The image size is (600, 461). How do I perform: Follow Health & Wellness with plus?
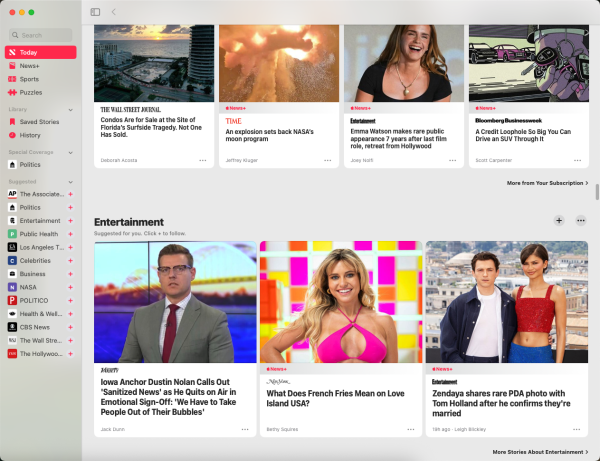70,314
